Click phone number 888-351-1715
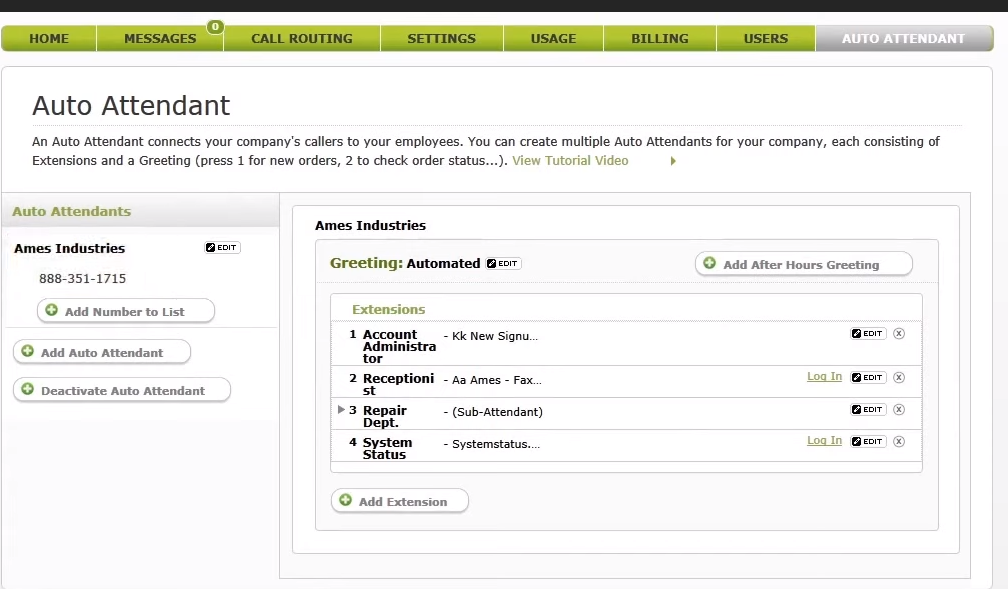The height and width of the screenshot is (589, 1008). tap(82, 278)
